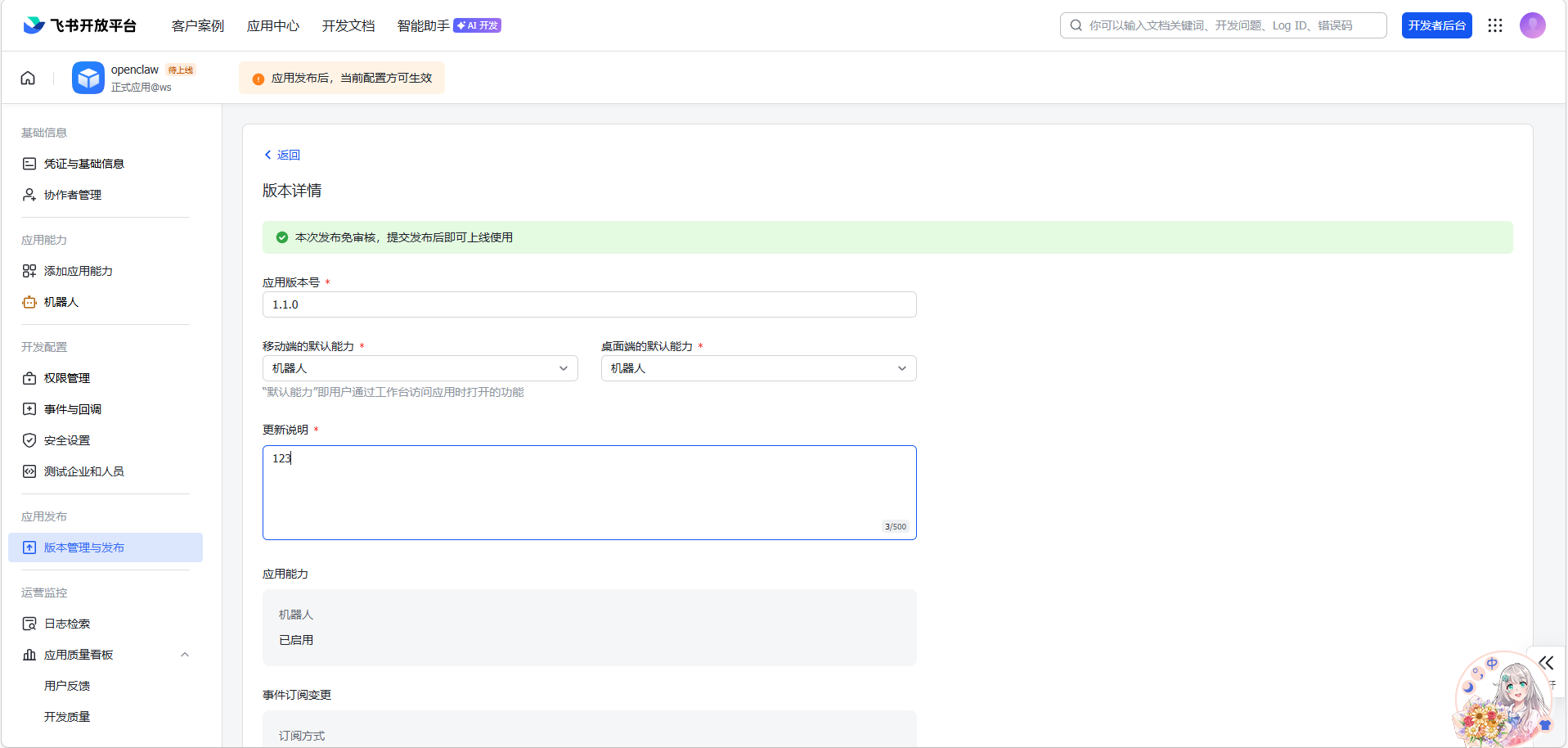This screenshot has width=1568, height=748.
Task: Open 应用中心 in top navigation
Action: tap(273, 25)
